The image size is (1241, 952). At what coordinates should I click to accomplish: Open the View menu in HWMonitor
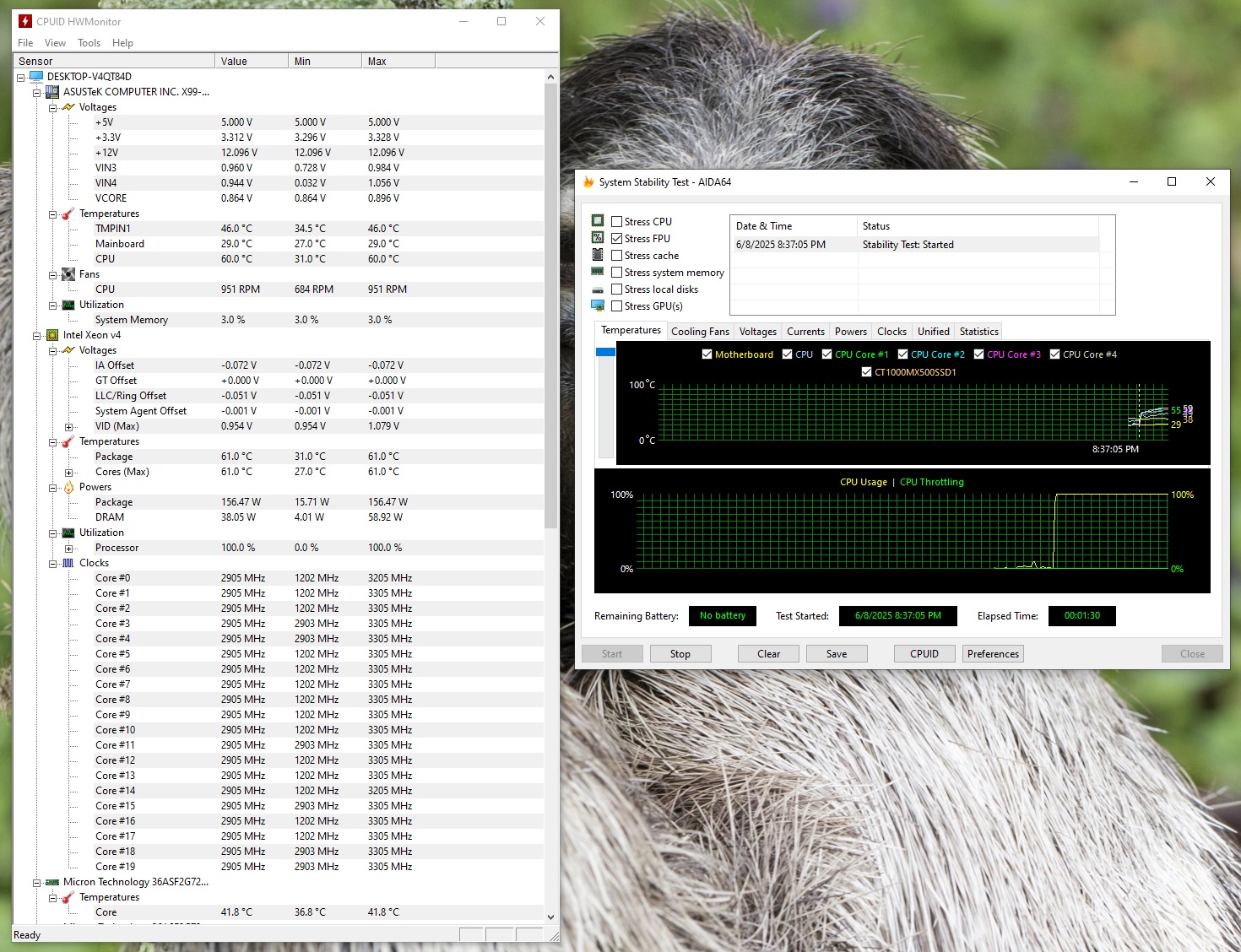click(55, 43)
